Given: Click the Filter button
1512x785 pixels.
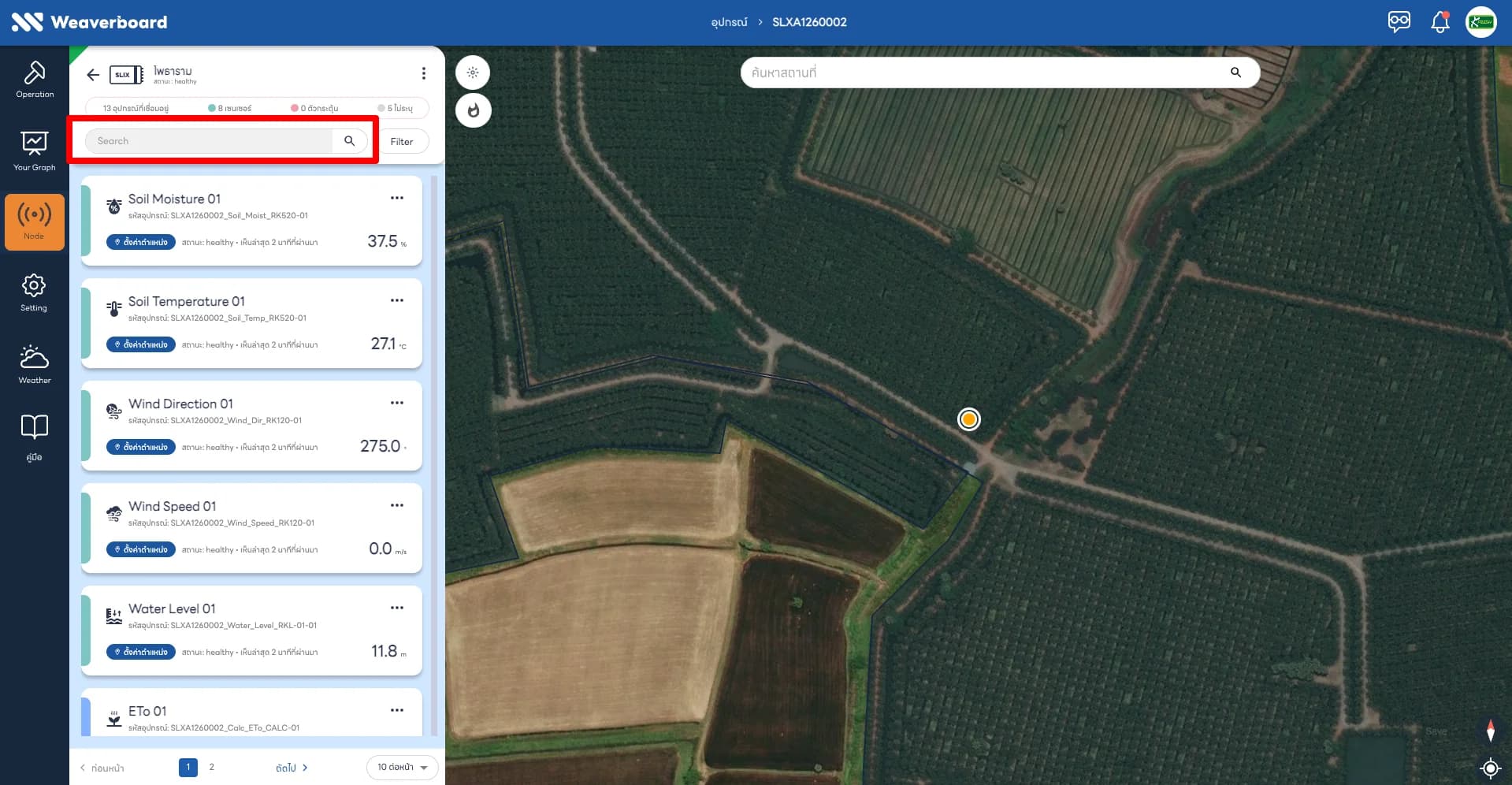Looking at the screenshot, I should [x=402, y=142].
